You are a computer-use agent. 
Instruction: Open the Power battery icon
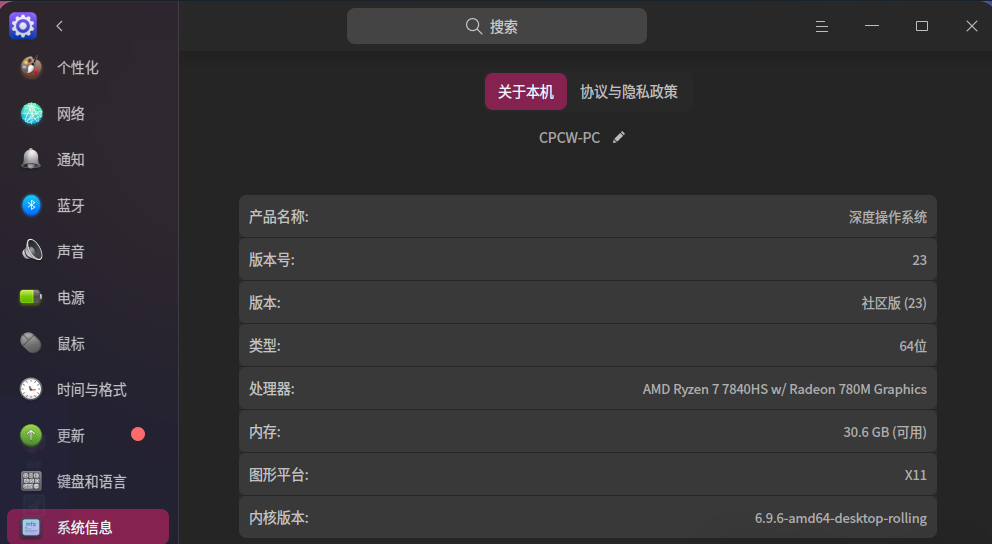coord(31,297)
